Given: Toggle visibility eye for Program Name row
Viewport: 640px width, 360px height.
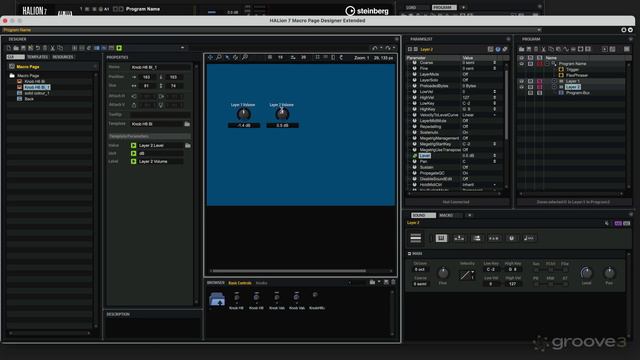Looking at the screenshot, I should [x=522, y=64].
